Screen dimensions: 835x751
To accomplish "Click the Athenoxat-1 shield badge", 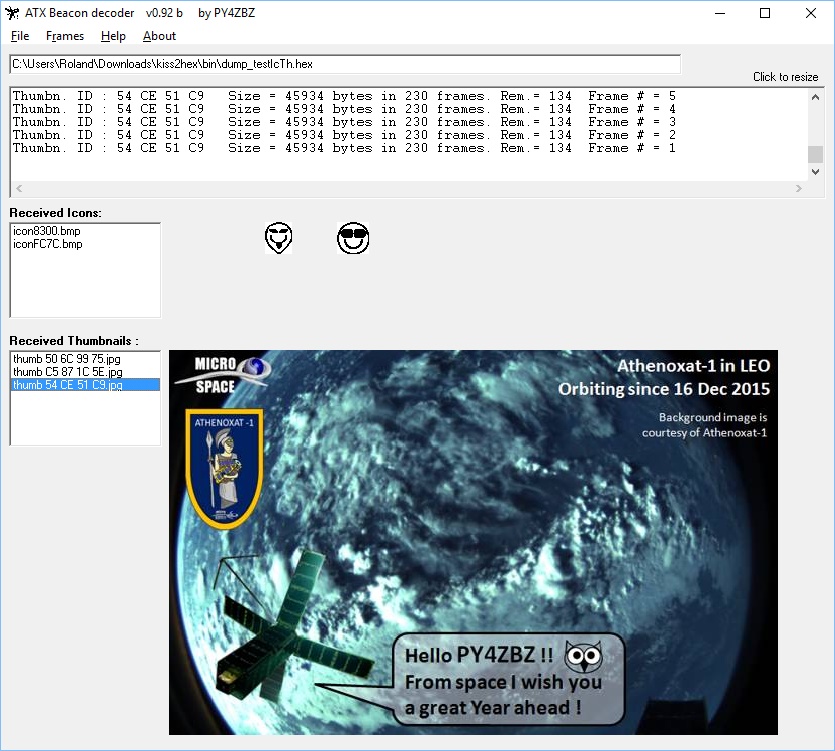I will coord(224,467).
